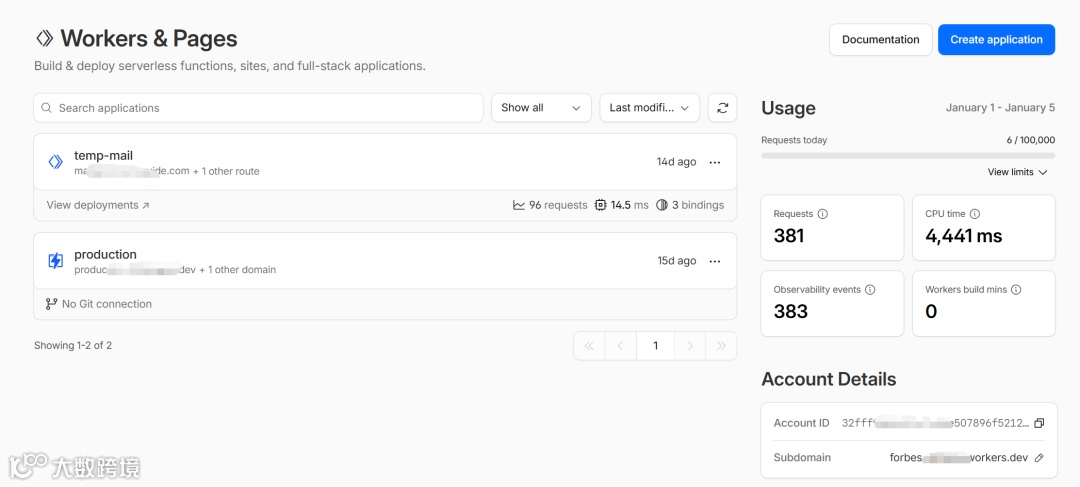Open temp-mail three-dot options menu

pos(714,162)
